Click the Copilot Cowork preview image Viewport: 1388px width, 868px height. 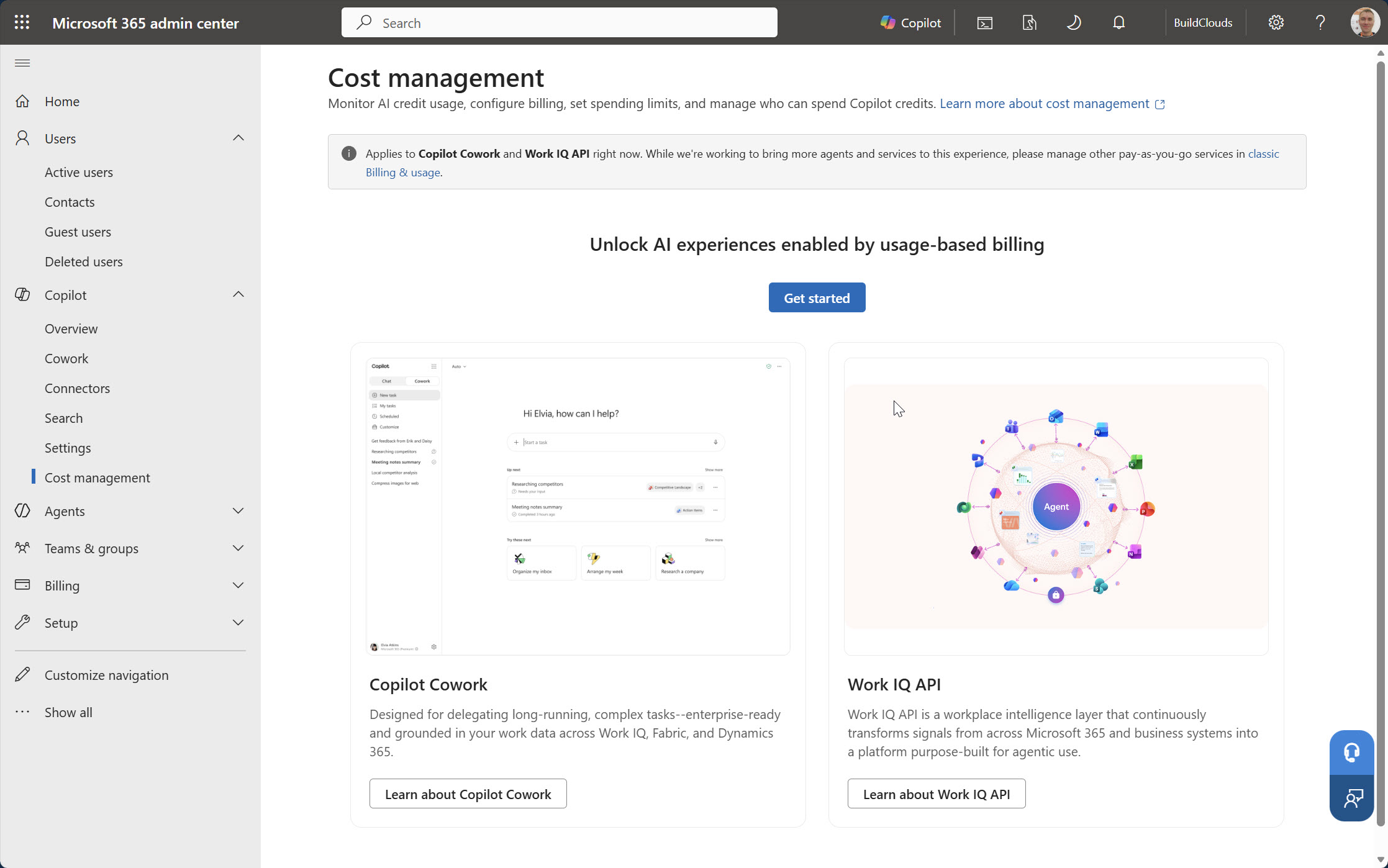[x=578, y=506]
